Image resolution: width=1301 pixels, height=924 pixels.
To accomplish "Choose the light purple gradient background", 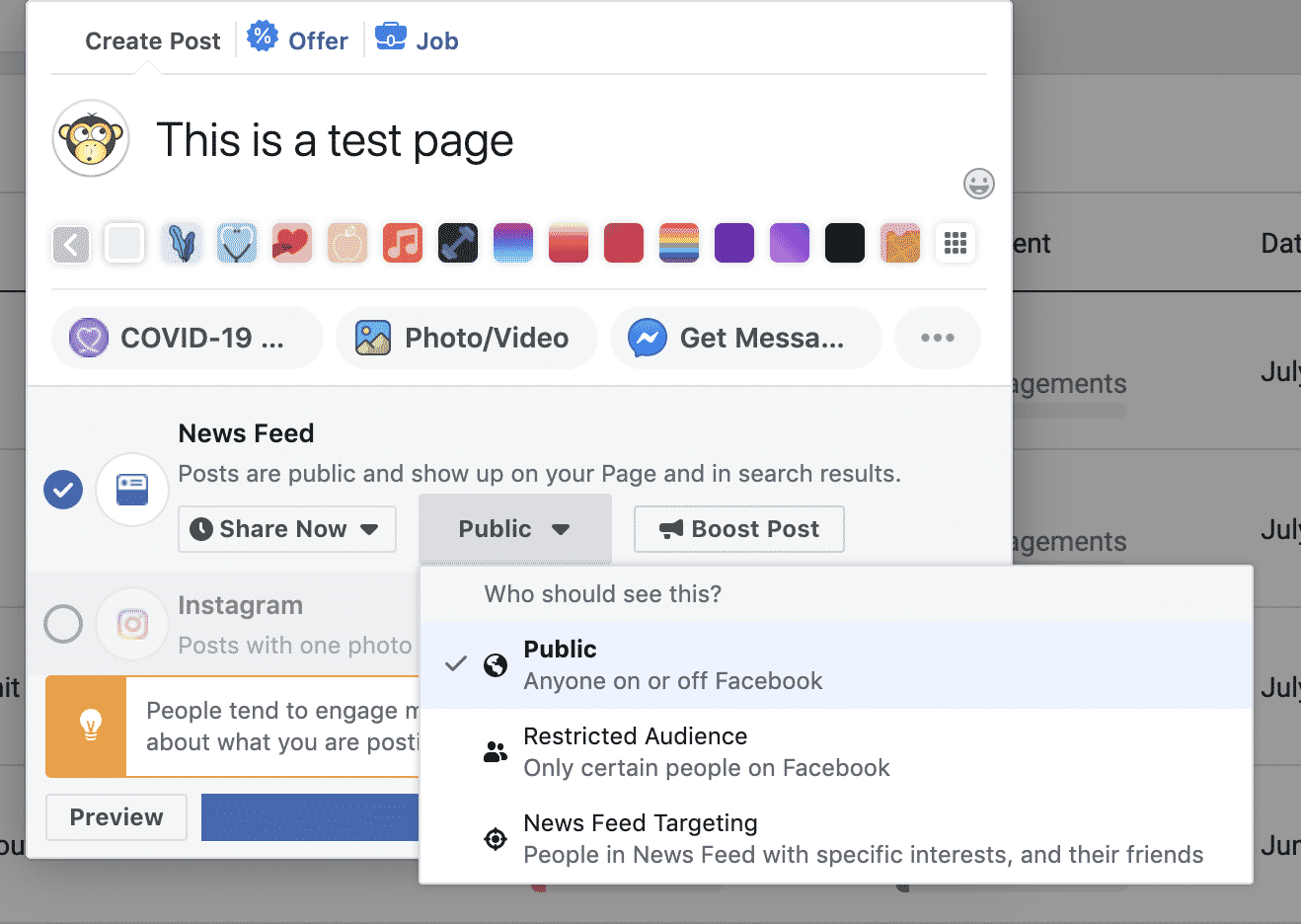I will click(790, 243).
